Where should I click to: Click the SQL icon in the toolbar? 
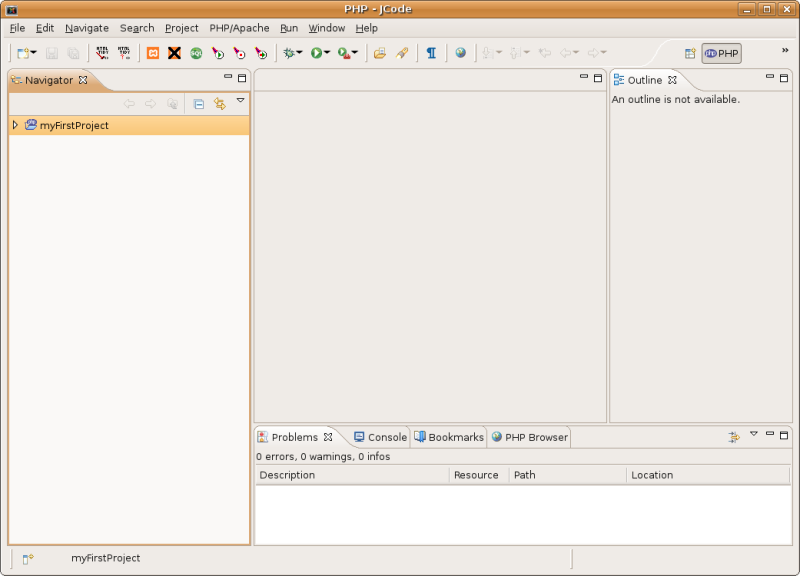(x=196, y=53)
